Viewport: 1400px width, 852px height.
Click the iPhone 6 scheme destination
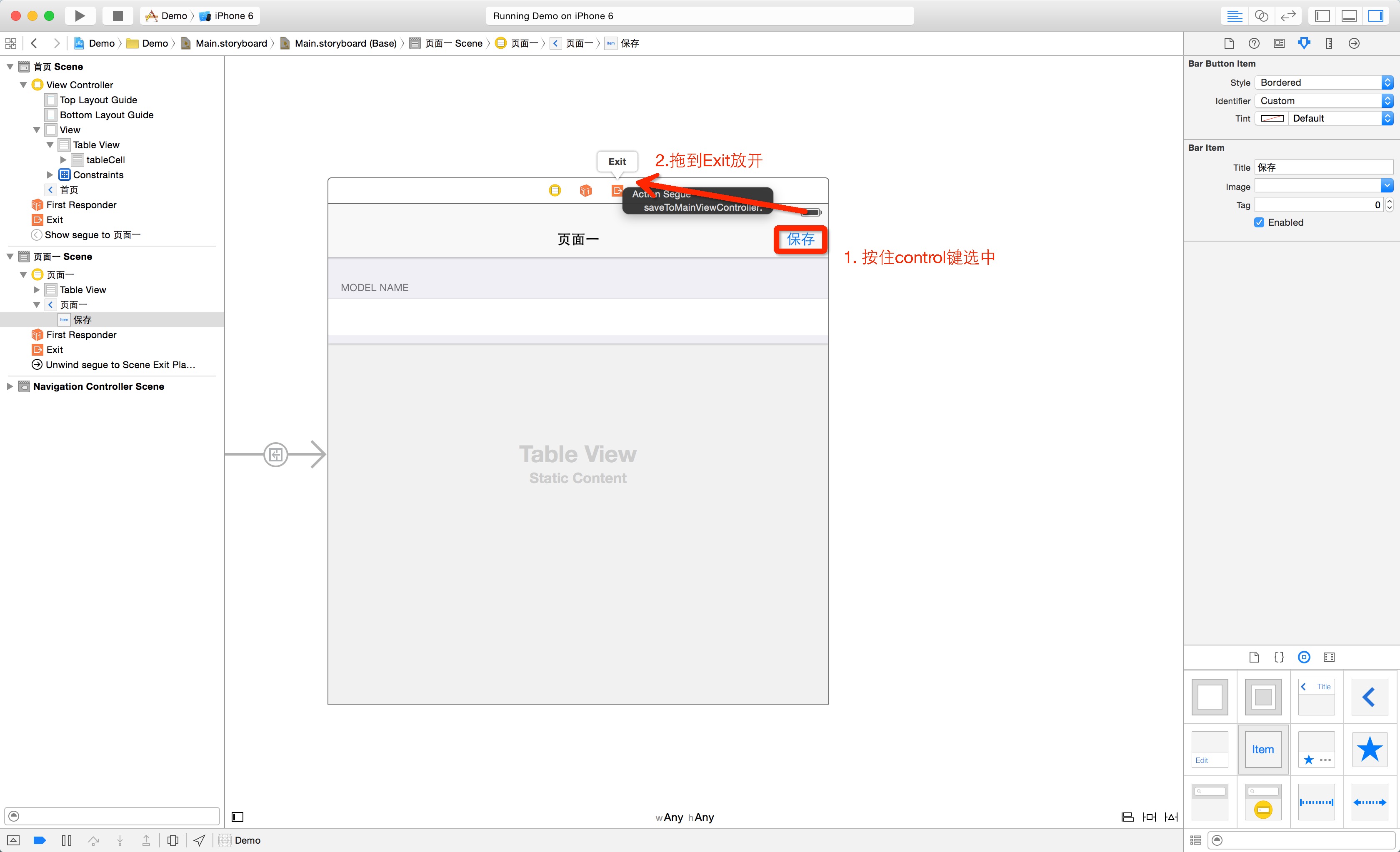227,16
